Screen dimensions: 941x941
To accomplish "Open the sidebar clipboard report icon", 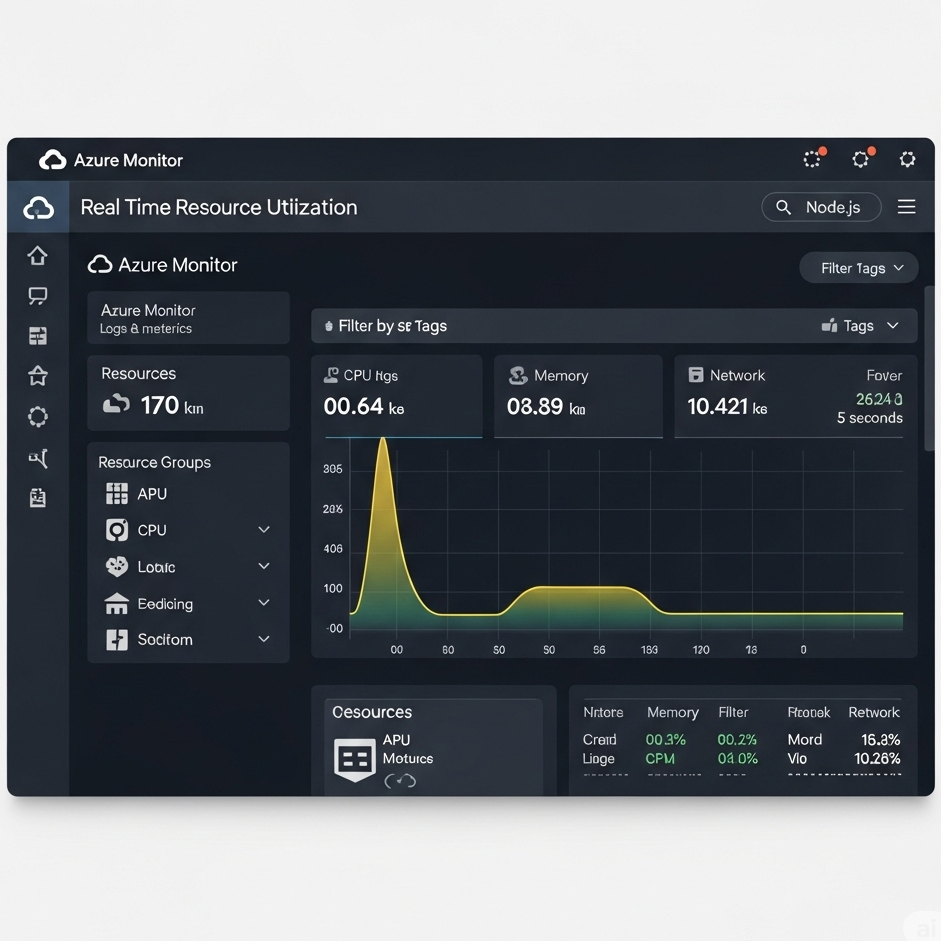I will pyautogui.click(x=38, y=498).
